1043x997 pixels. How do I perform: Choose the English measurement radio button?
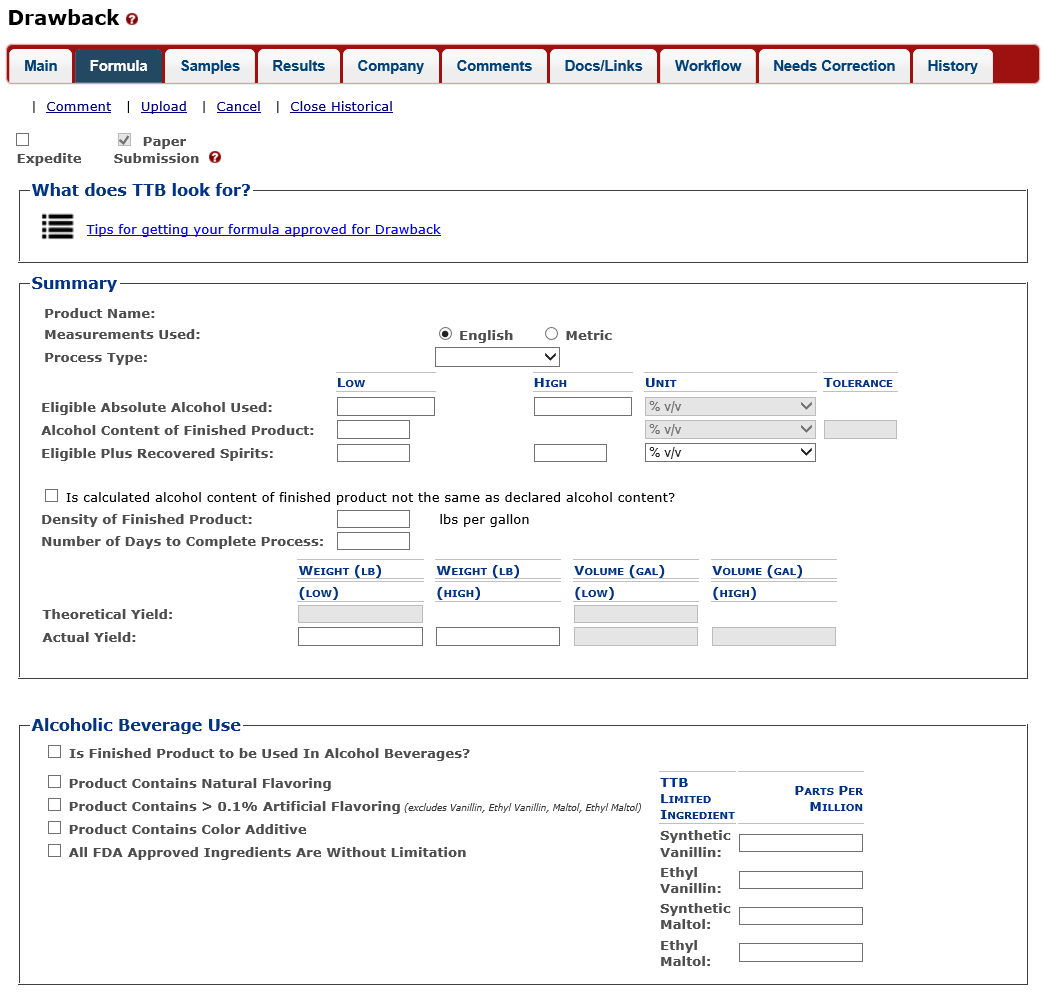coord(445,334)
